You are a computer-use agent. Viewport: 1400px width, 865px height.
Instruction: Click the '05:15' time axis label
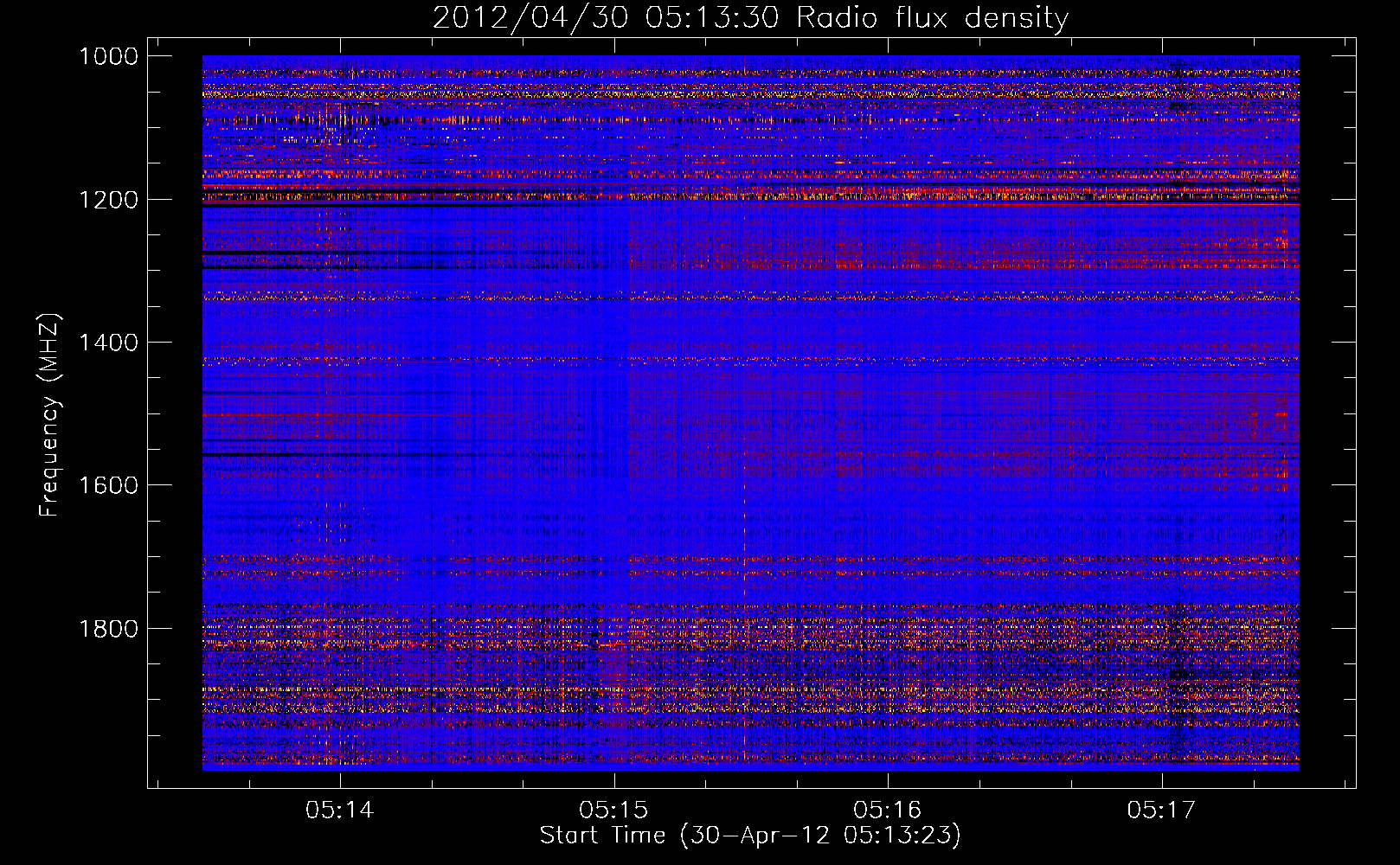click(x=613, y=811)
